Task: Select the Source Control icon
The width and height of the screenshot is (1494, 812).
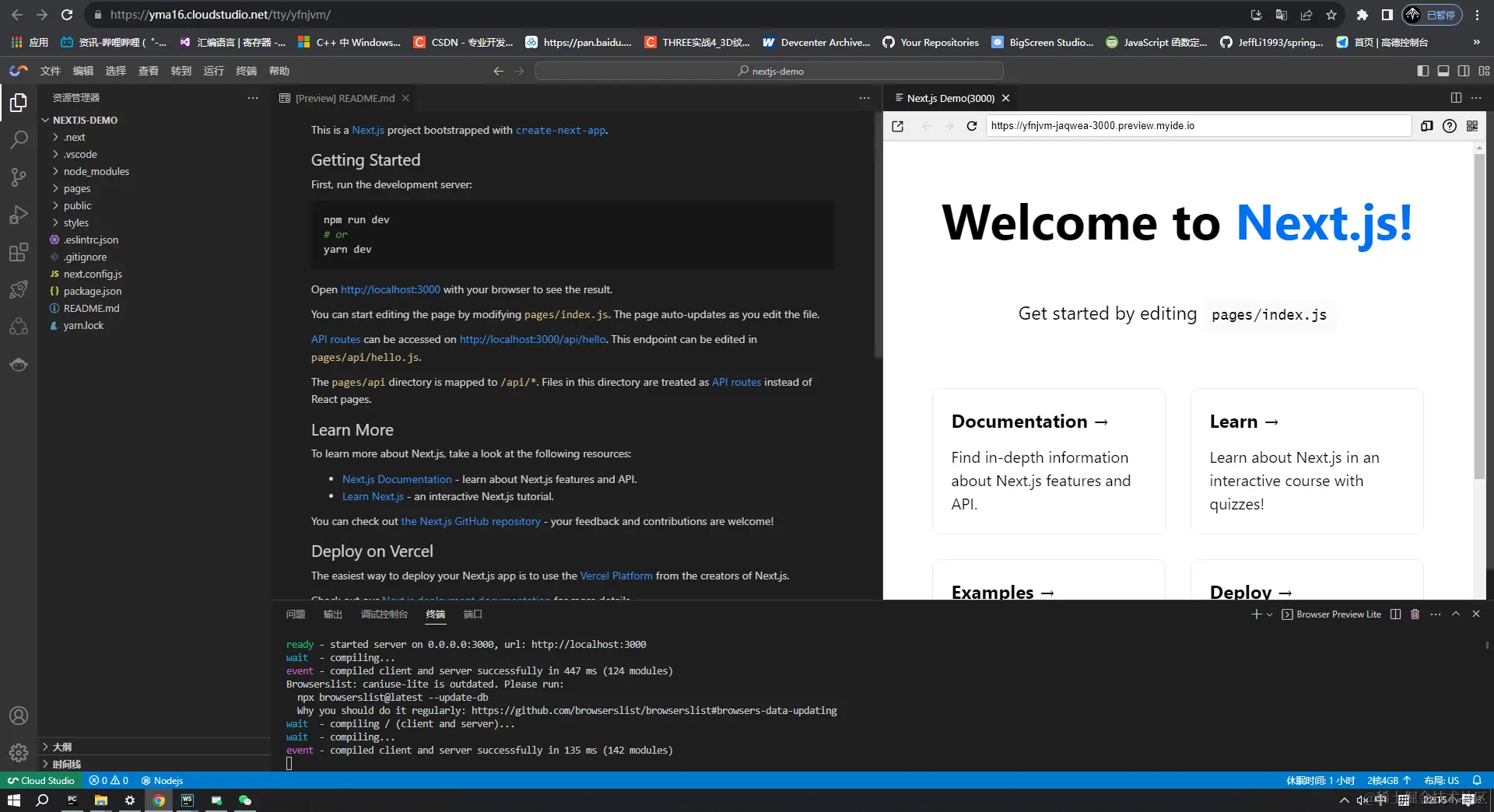Action: coord(19,177)
